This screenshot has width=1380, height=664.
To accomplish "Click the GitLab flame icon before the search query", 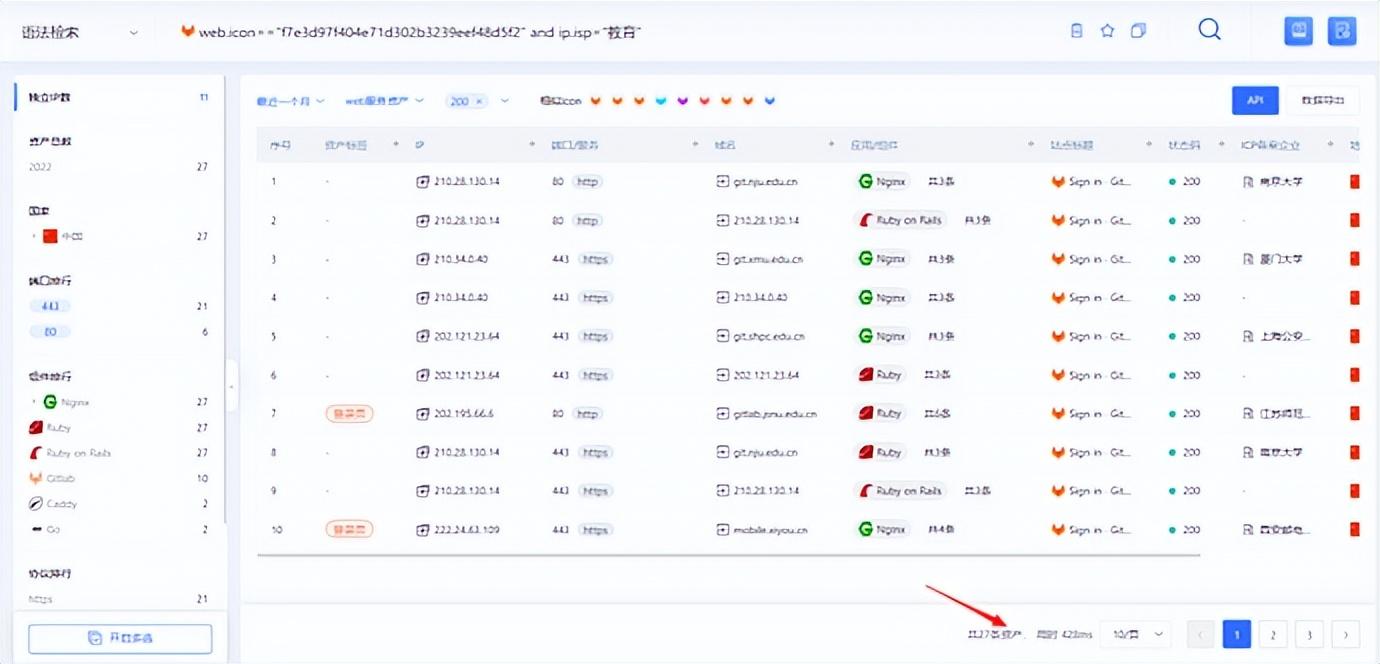I will point(188,31).
